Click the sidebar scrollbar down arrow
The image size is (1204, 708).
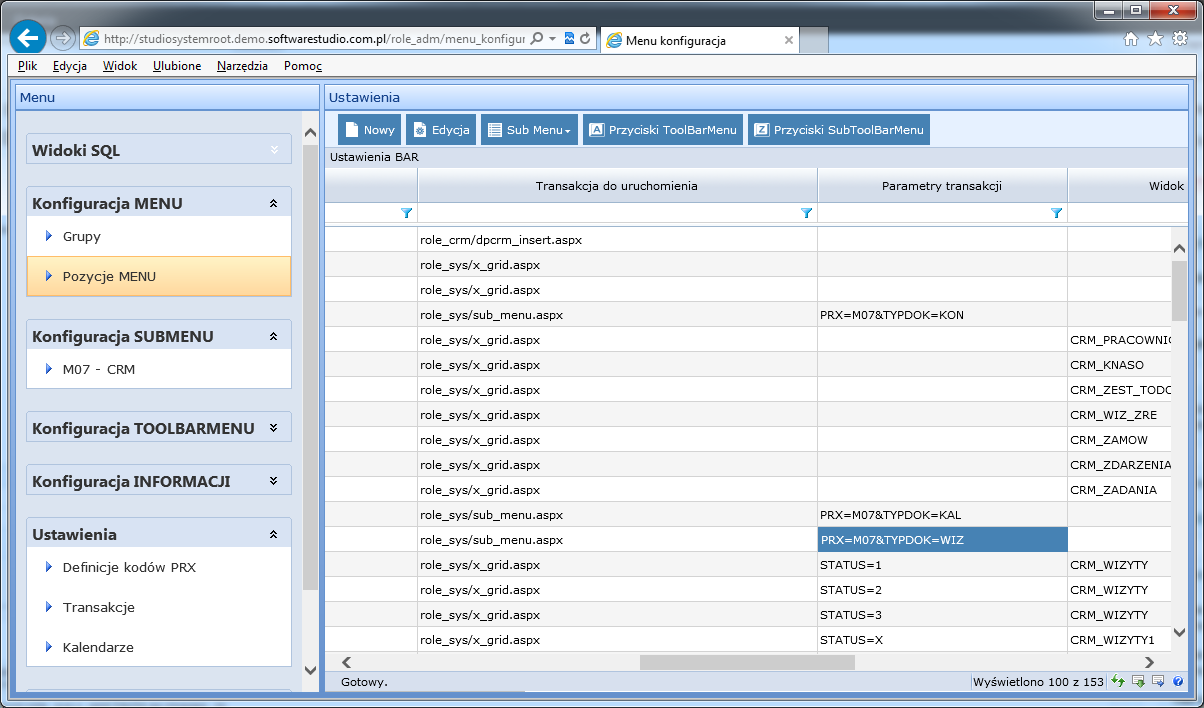click(x=310, y=670)
